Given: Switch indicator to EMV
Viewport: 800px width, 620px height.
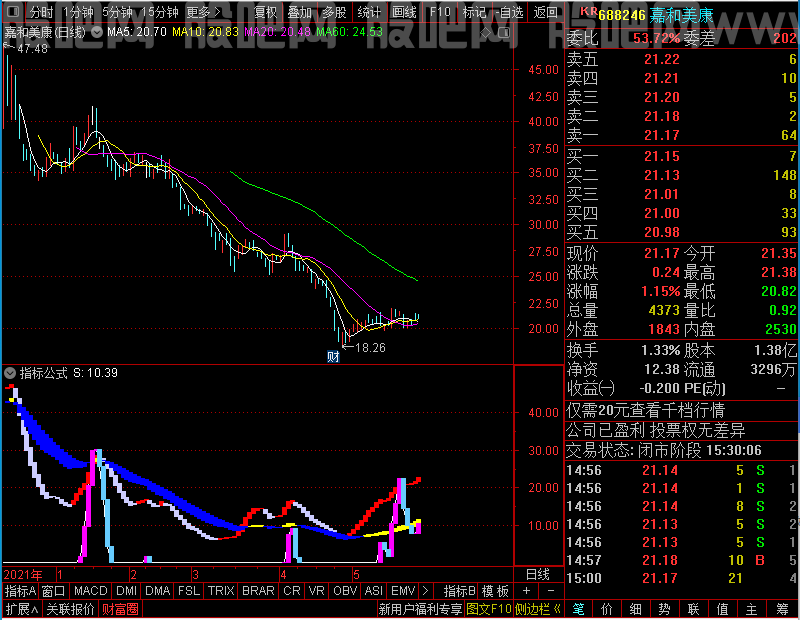Looking at the screenshot, I should [403, 591].
